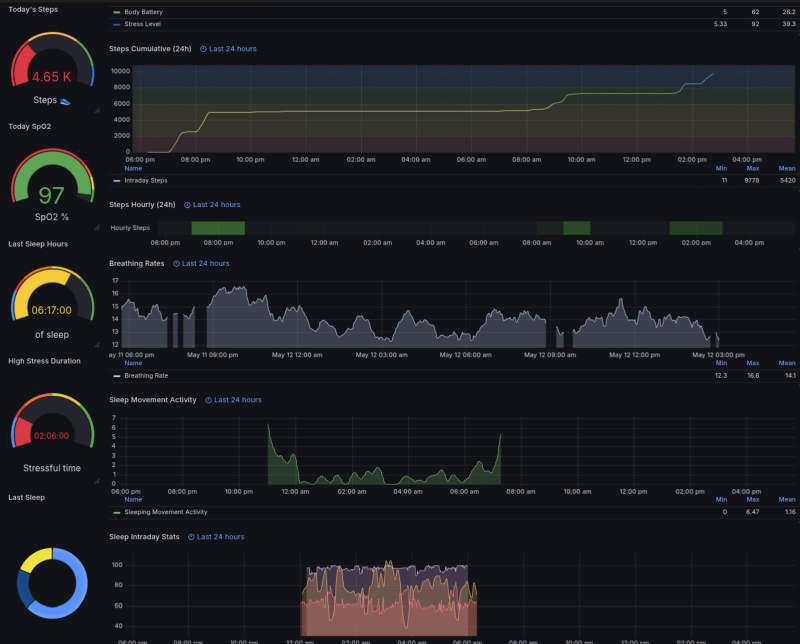
Task: Toggle Intraday Steps series in legend
Action: point(145,181)
